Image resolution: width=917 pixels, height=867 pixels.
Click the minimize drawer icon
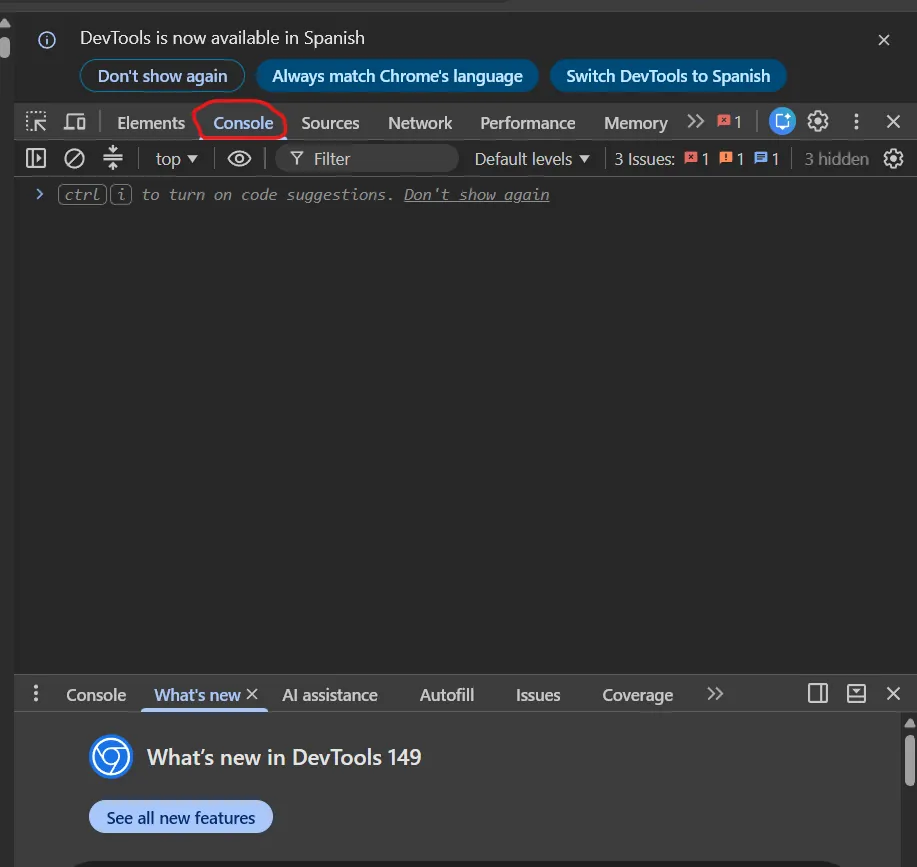pos(856,693)
